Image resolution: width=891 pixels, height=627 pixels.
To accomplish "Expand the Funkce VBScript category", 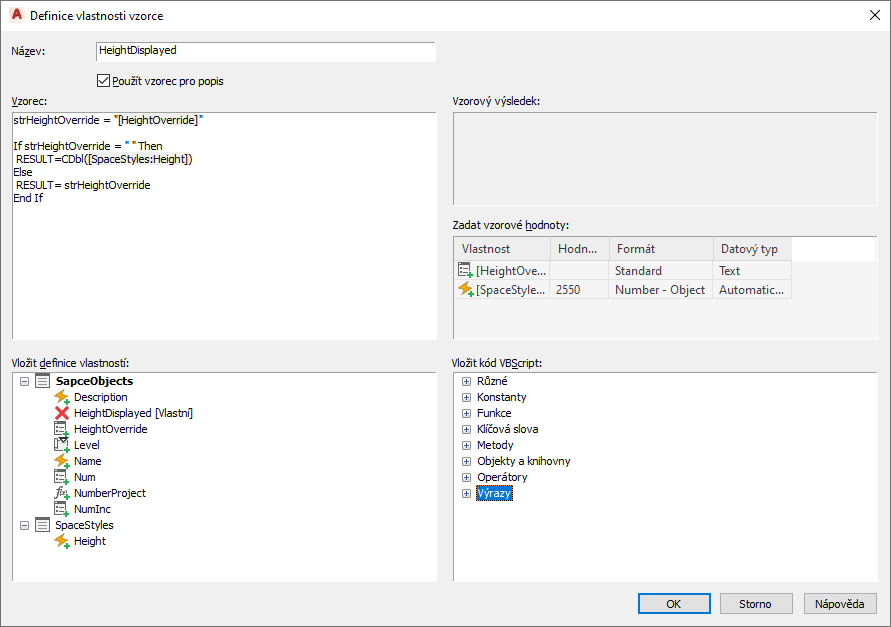I will pos(466,413).
